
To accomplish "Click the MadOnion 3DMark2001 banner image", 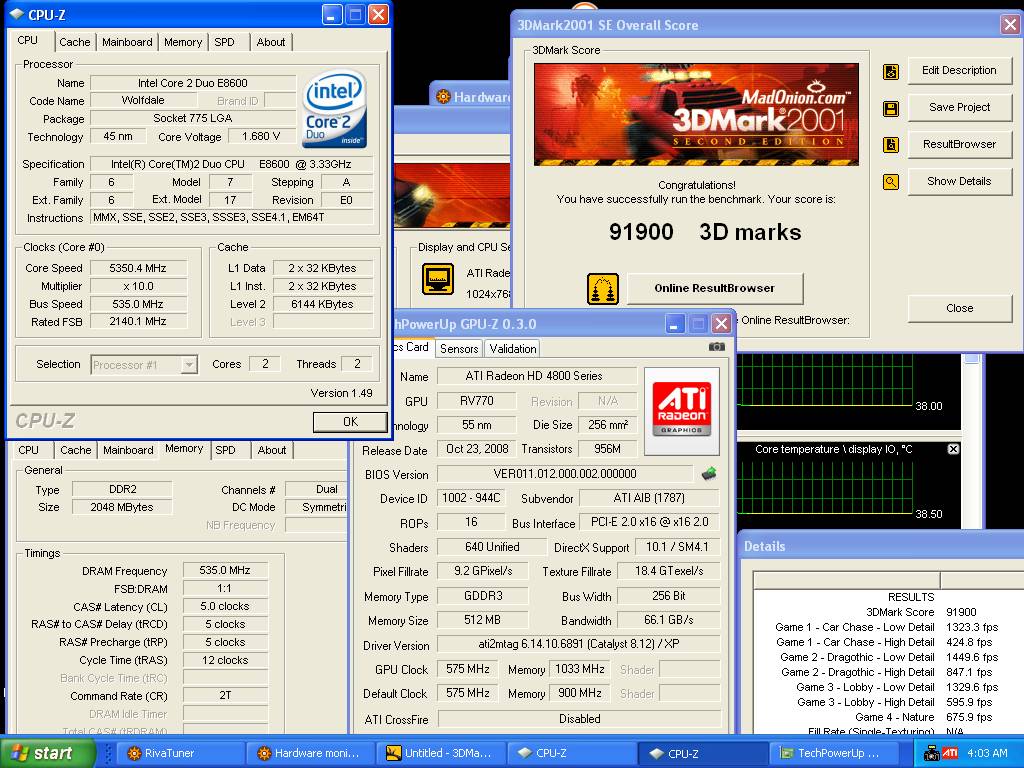I will coord(696,114).
